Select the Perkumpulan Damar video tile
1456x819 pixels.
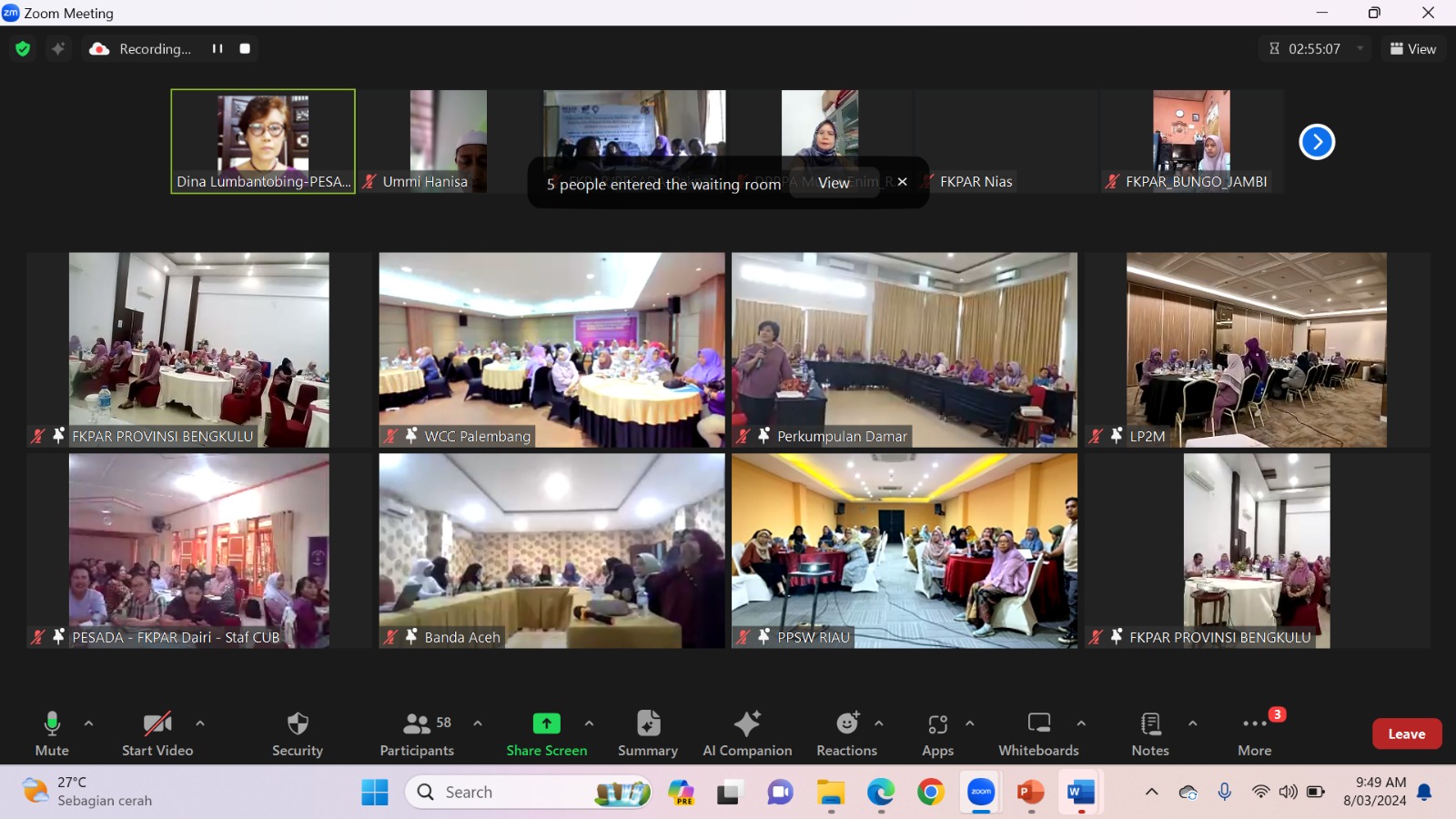pyautogui.click(x=905, y=350)
